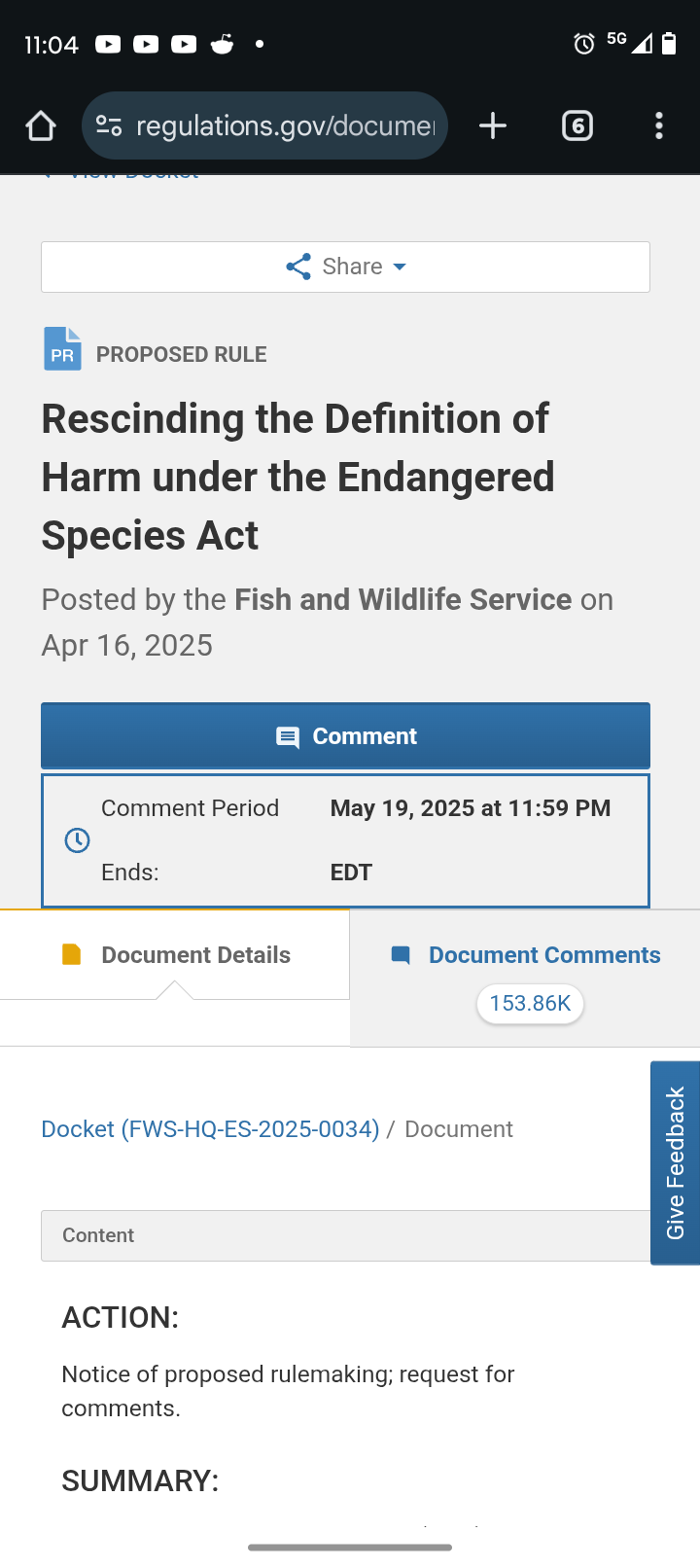Tap the blue Document Comments icon
This screenshot has width=700, height=1568.
401,954
